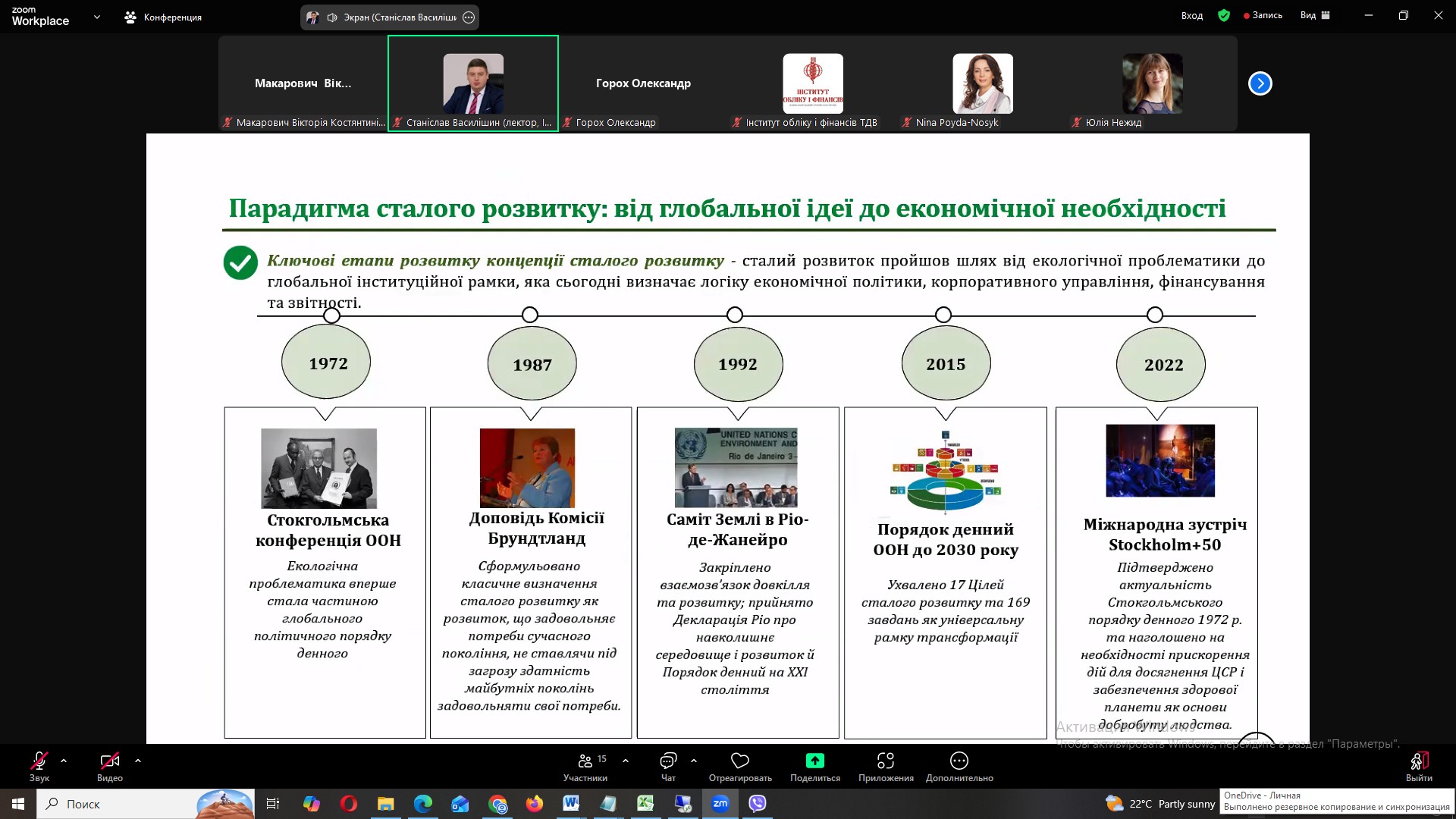1456x819 pixels.
Task: Click the green checkmark bullet icon
Action: click(x=240, y=263)
